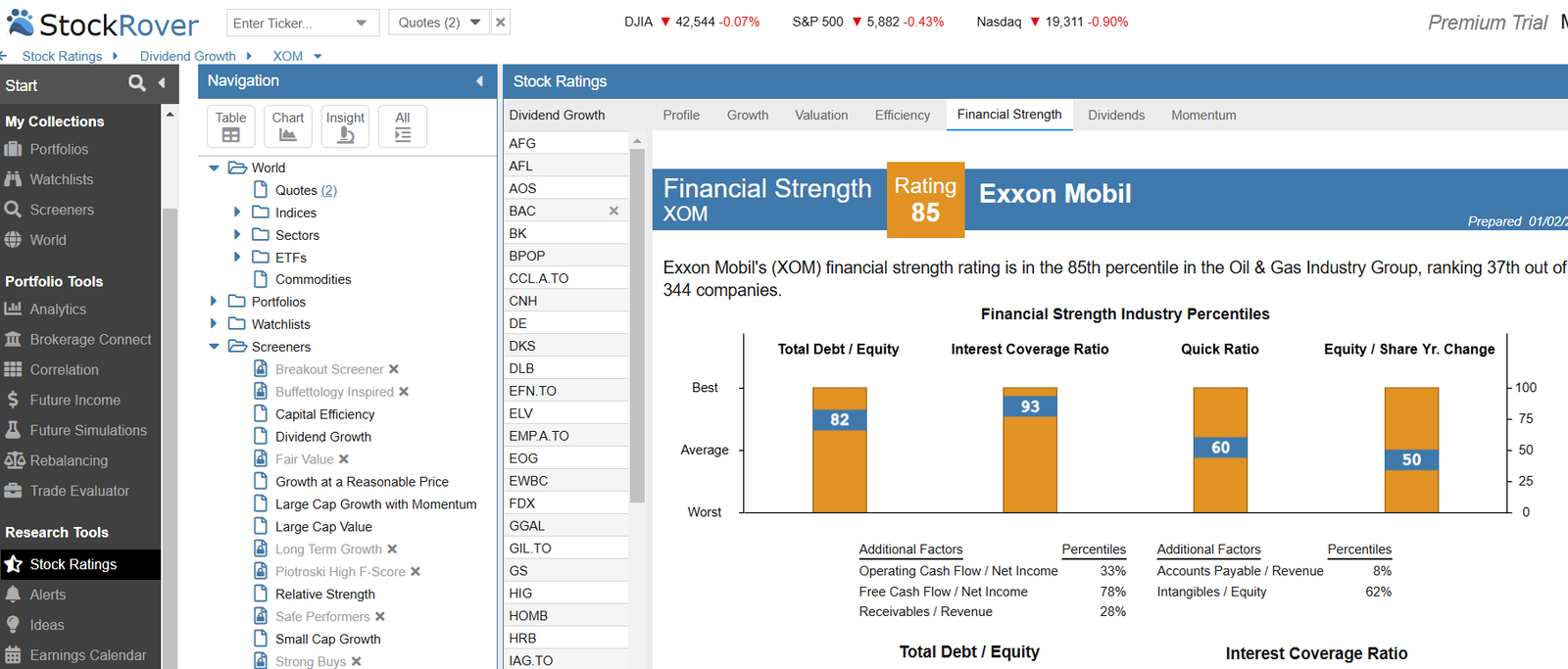Open the Quotes (2) dropdown

[475, 23]
